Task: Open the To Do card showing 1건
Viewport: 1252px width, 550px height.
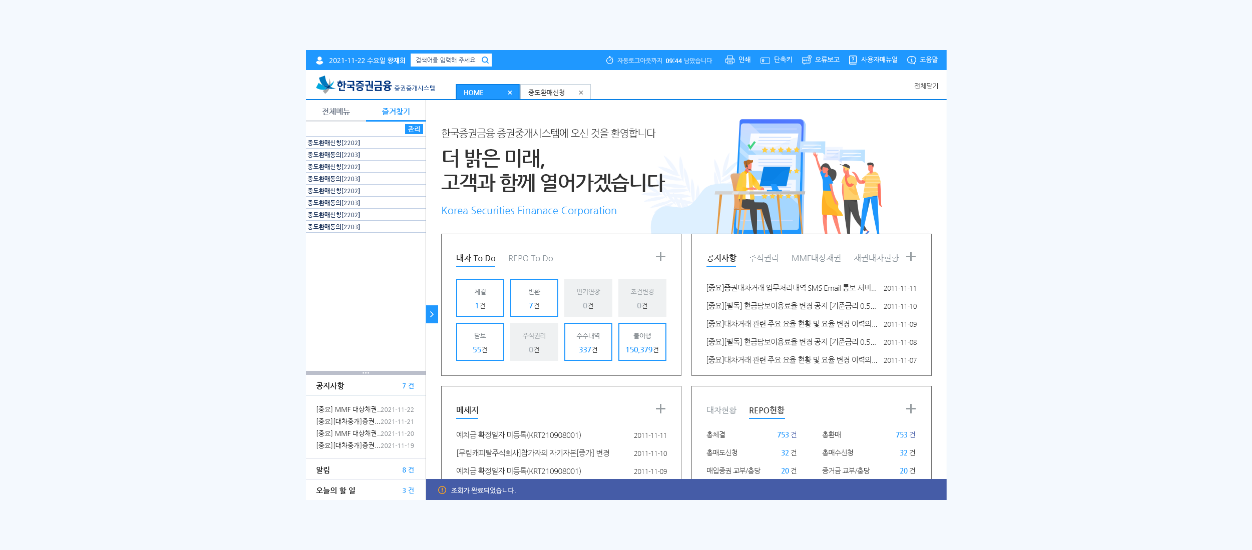Action: coord(480,298)
